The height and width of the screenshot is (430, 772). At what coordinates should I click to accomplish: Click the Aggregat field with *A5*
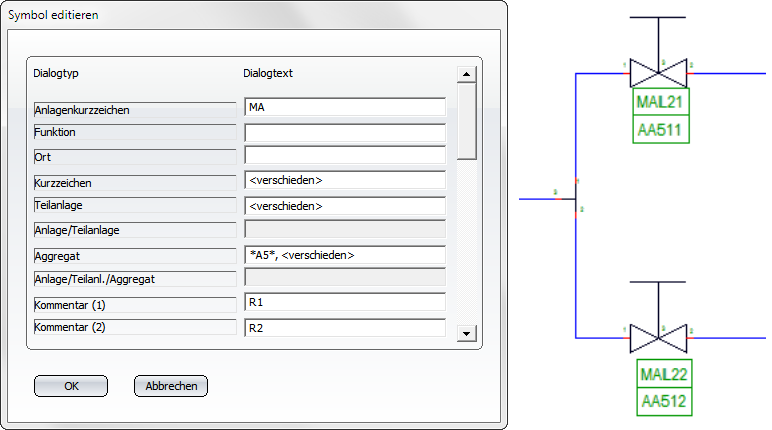tap(345, 255)
